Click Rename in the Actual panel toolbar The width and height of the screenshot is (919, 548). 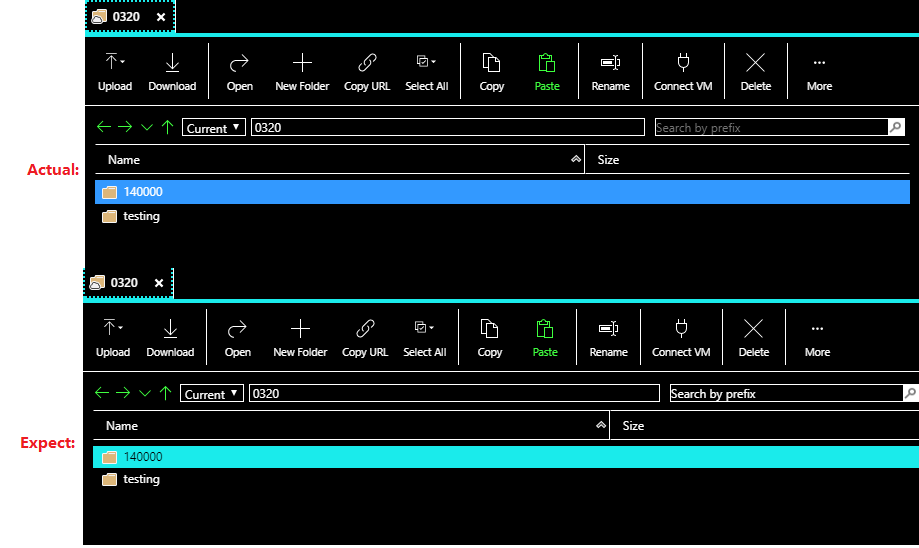click(x=610, y=73)
